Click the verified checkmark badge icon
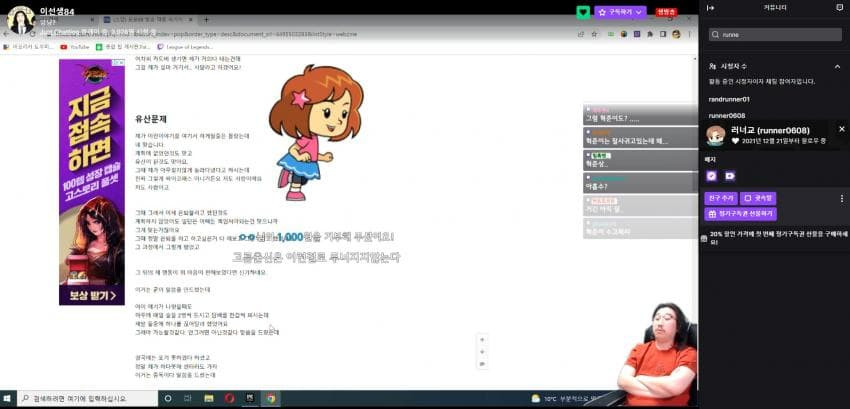The height and width of the screenshot is (409, 850). point(711,176)
